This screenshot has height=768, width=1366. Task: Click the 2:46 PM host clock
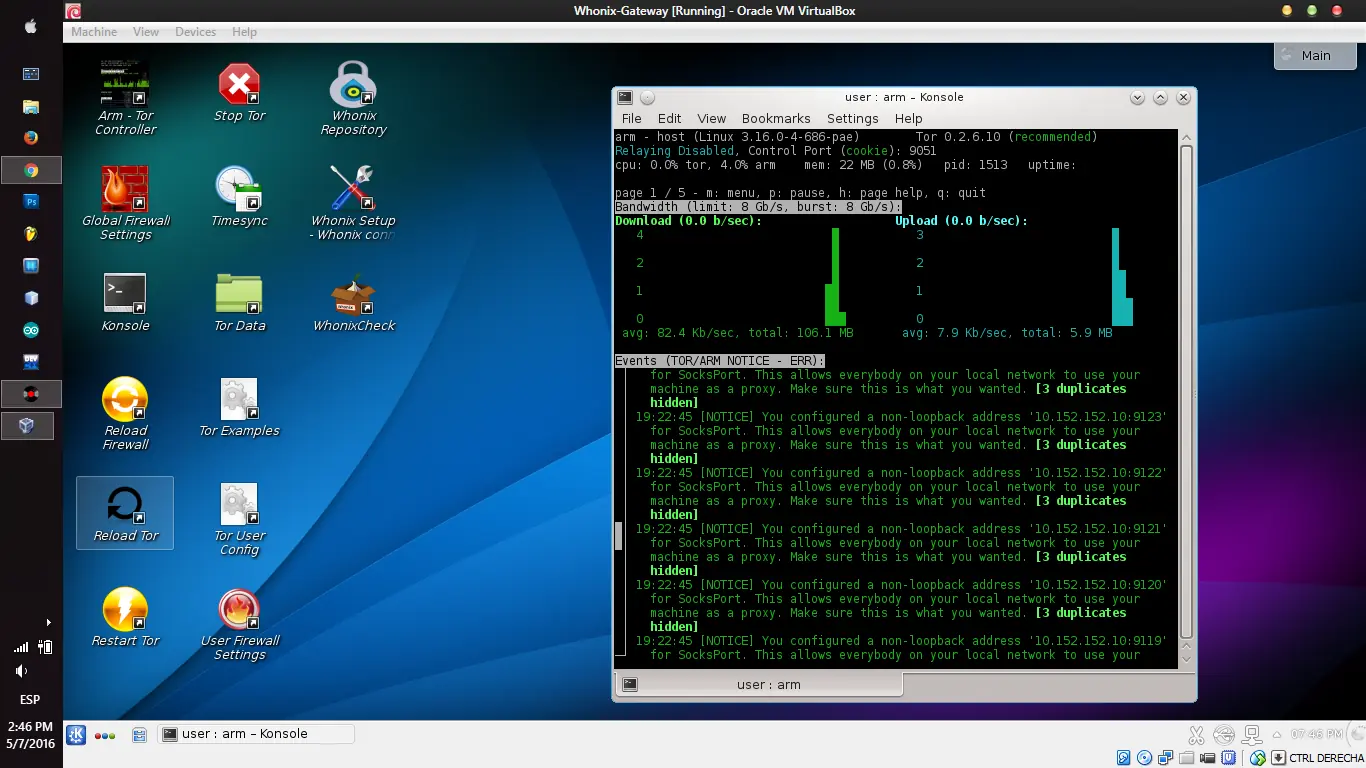click(30, 727)
